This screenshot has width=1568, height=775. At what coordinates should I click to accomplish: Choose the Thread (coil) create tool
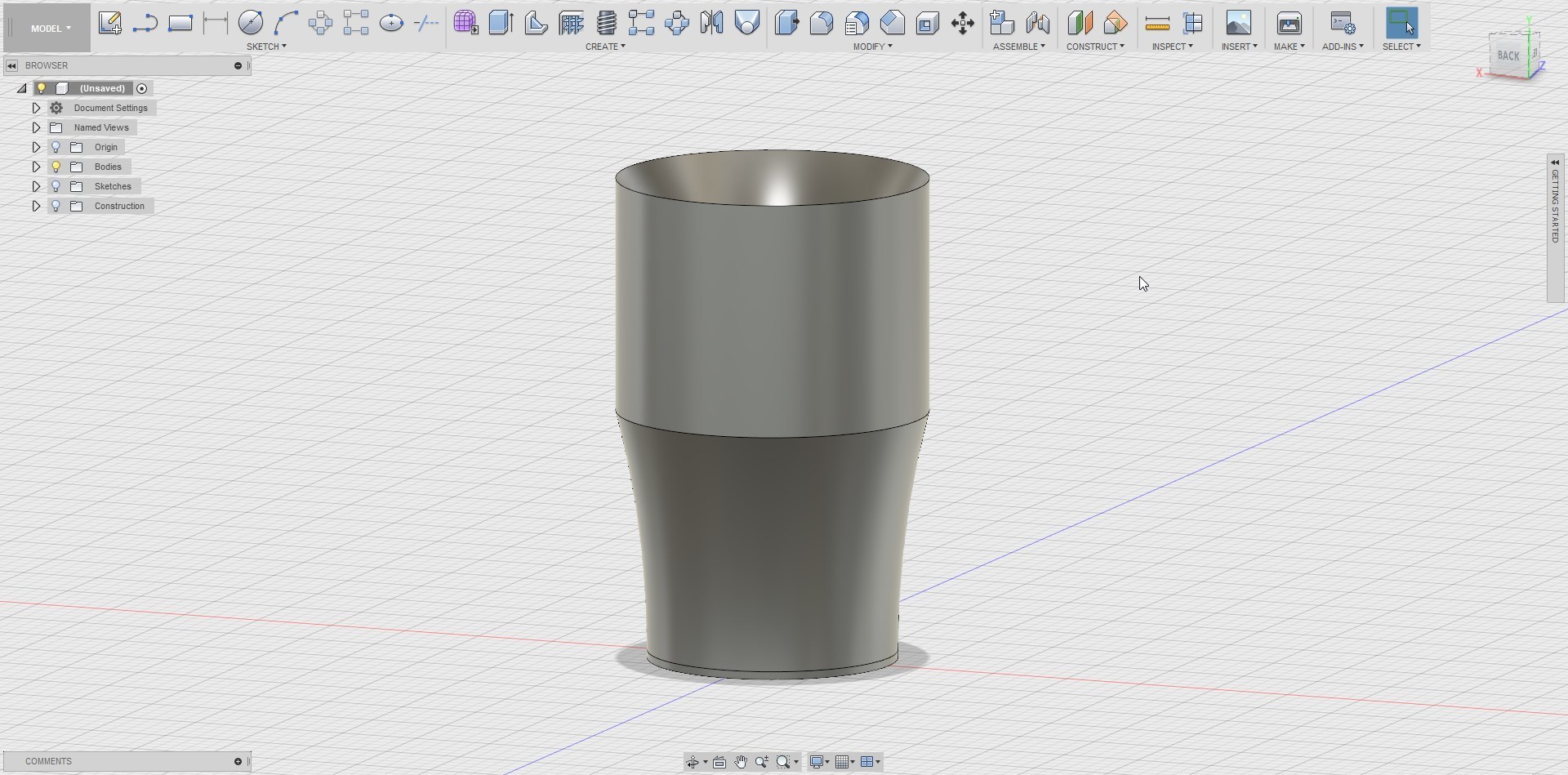(606, 23)
